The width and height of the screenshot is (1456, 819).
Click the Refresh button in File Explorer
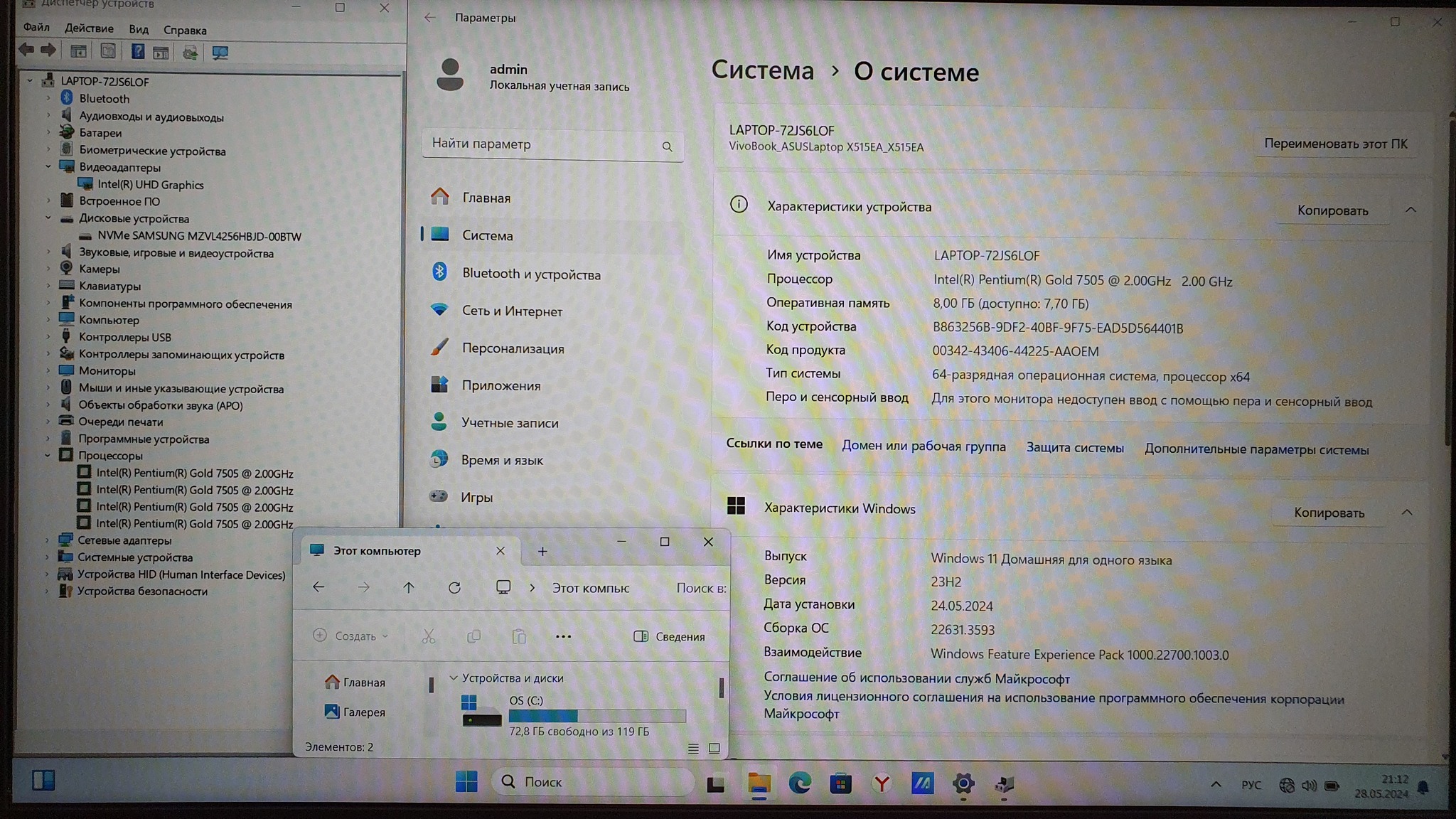(454, 587)
